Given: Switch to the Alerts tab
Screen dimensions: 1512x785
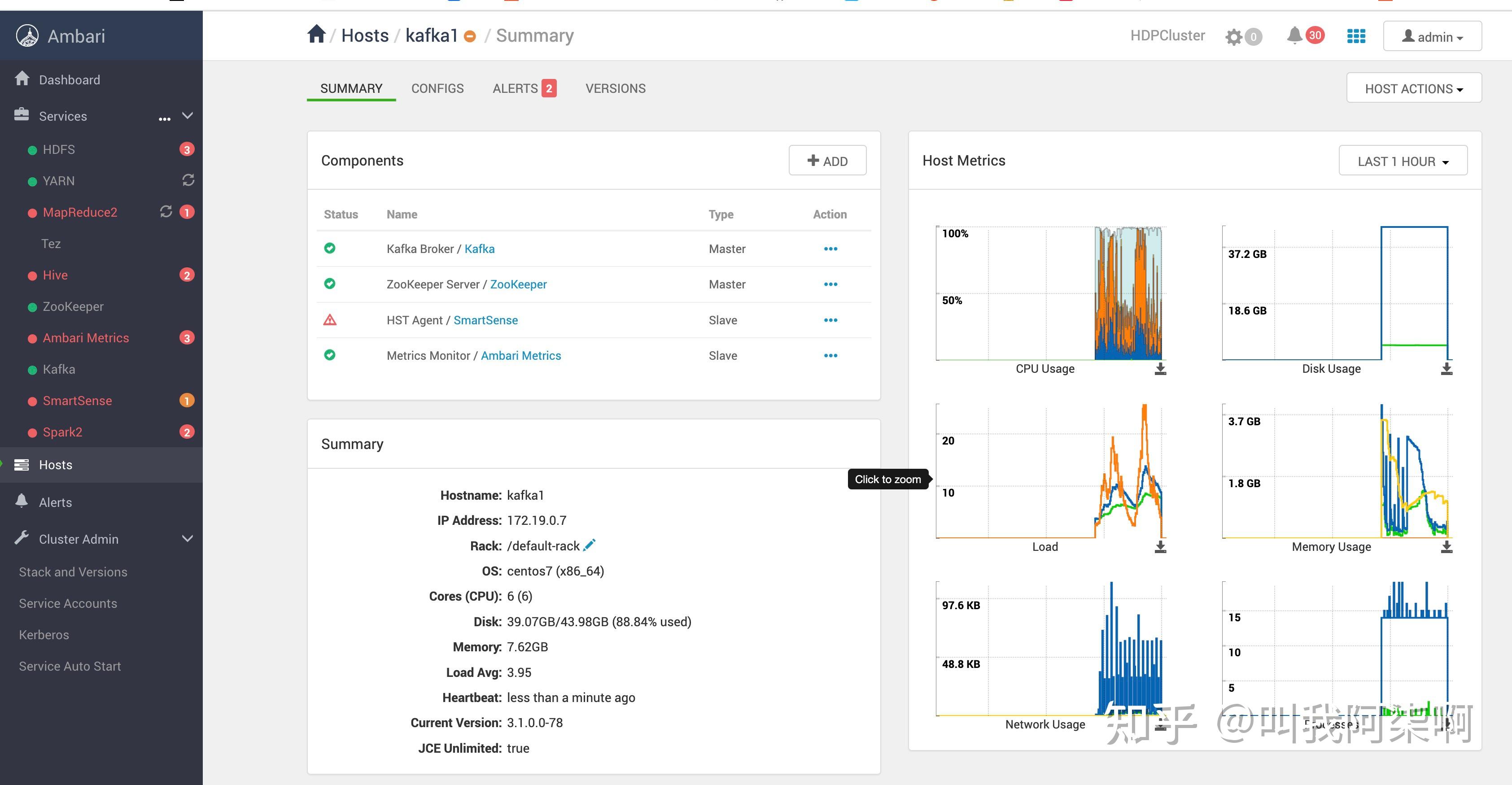Looking at the screenshot, I should click(524, 88).
